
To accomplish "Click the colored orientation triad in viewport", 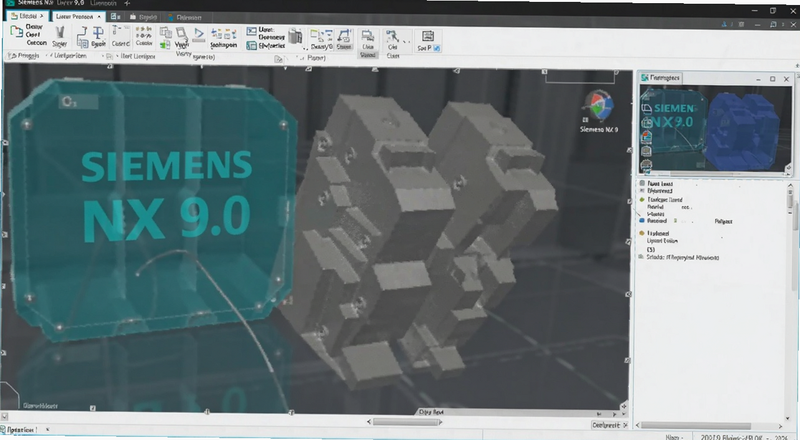I will pos(599,106).
